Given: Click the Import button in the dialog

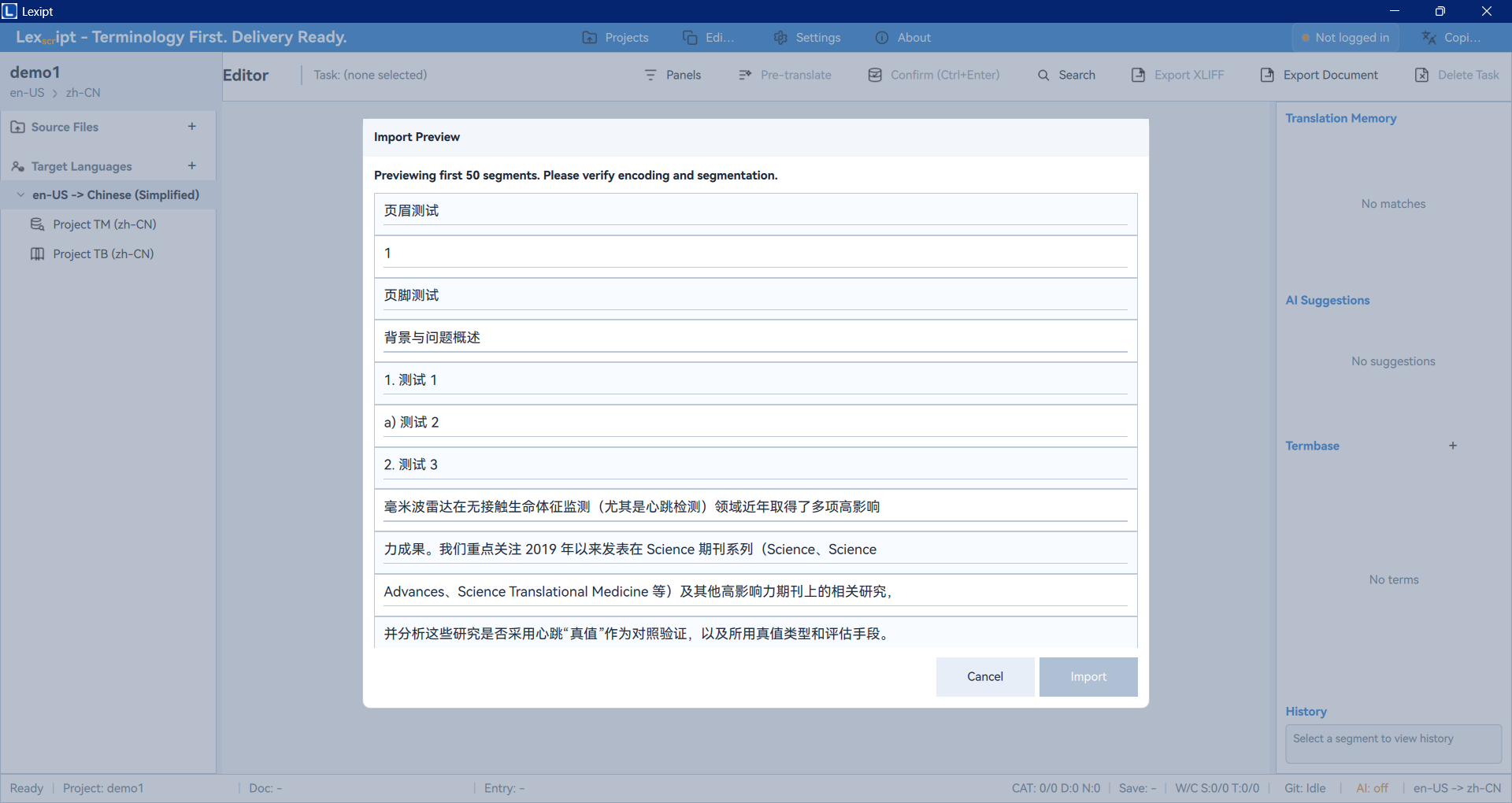Looking at the screenshot, I should click(x=1088, y=677).
